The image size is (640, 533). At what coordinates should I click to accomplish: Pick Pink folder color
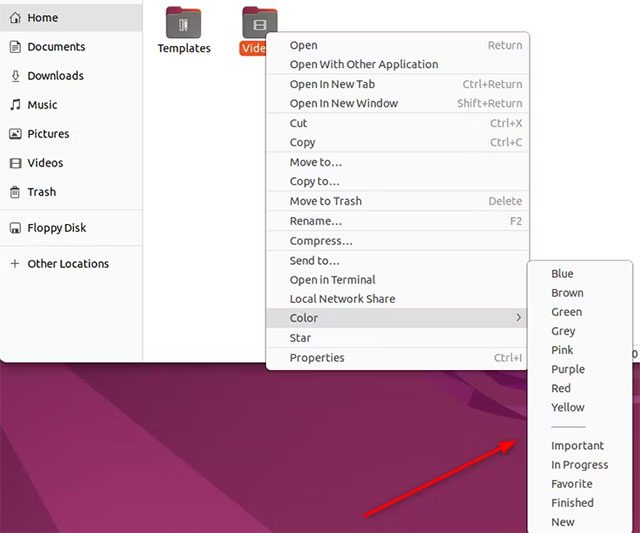[x=580, y=350]
